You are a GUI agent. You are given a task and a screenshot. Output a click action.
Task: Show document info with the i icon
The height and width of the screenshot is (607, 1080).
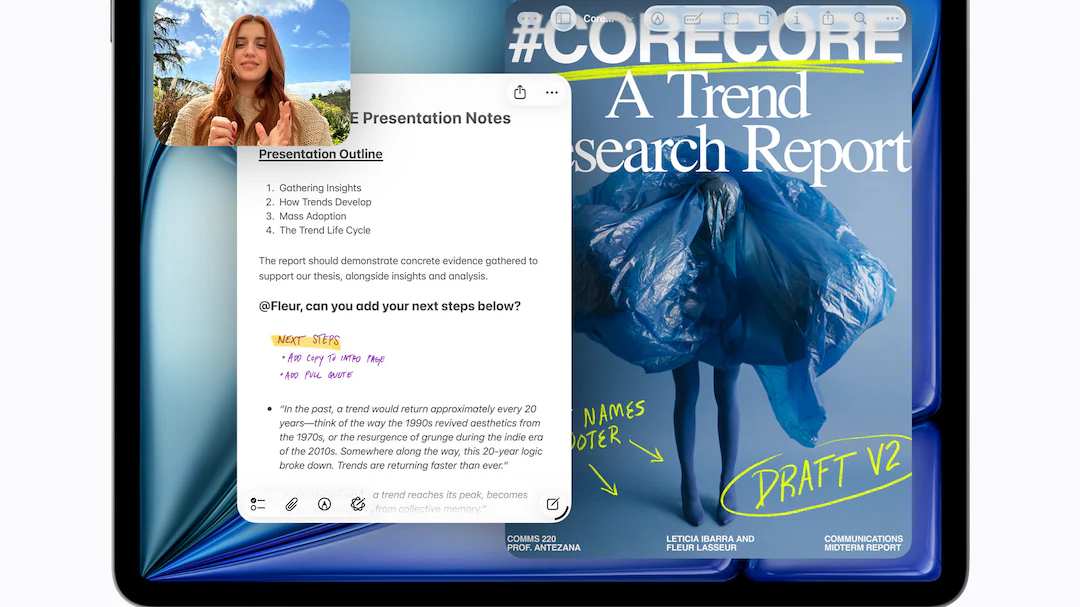[x=796, y=19]
